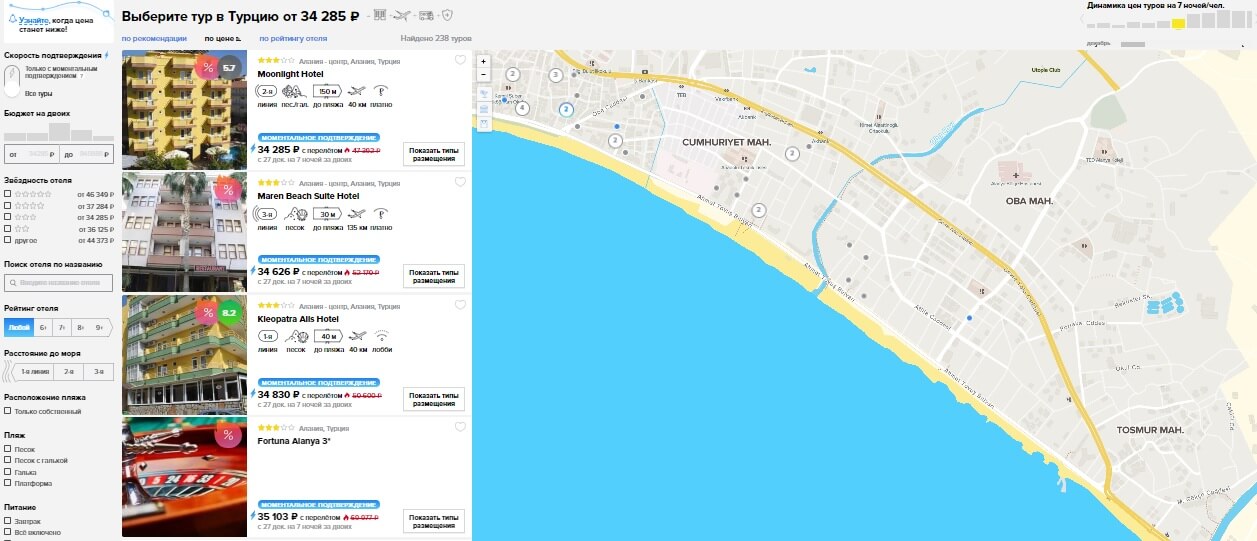
Task: Click Moonlight Hotel 150 m beach distance icon
Action: pos(327,91)
